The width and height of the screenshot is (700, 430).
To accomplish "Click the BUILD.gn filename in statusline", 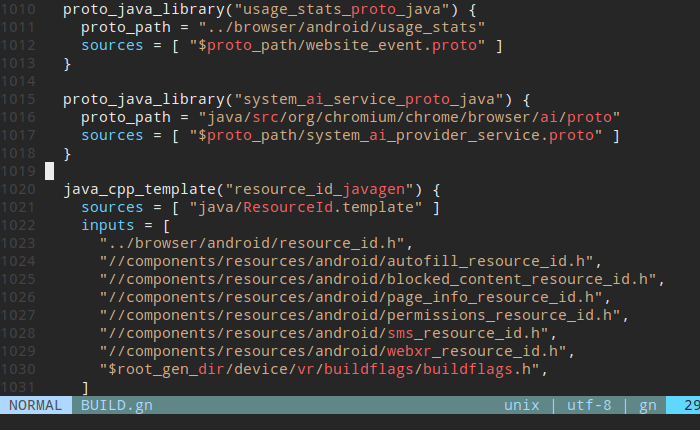I will tap(117, 405).
